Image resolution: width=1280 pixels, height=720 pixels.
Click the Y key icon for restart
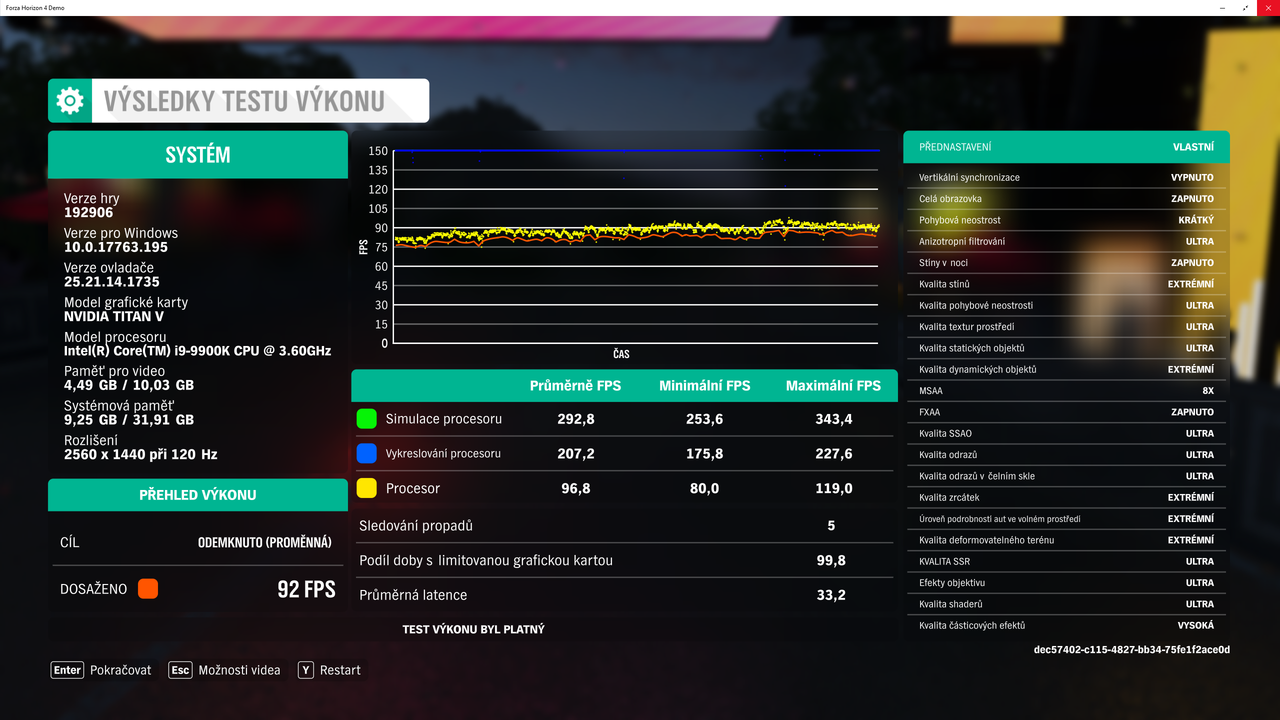point(306,670)
